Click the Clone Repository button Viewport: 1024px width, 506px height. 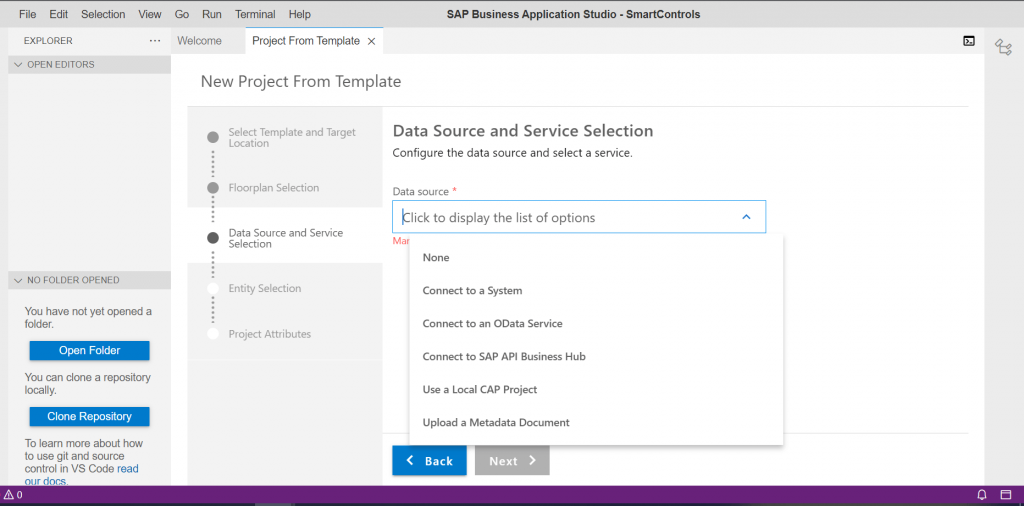[x=89, y=417]
